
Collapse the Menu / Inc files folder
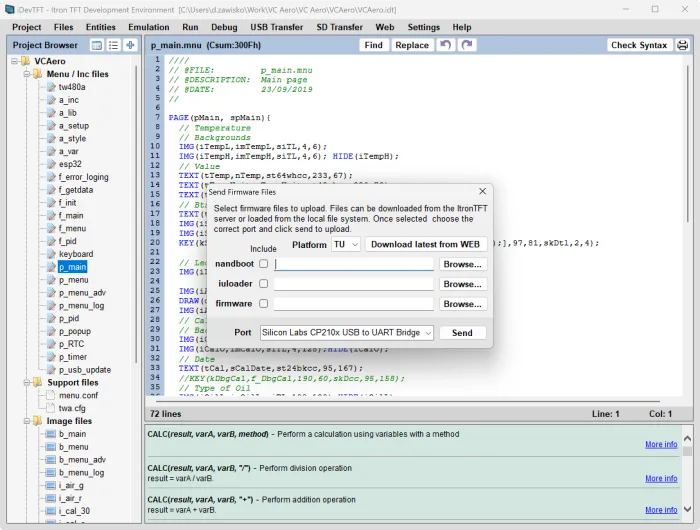[x=27, y=74]
